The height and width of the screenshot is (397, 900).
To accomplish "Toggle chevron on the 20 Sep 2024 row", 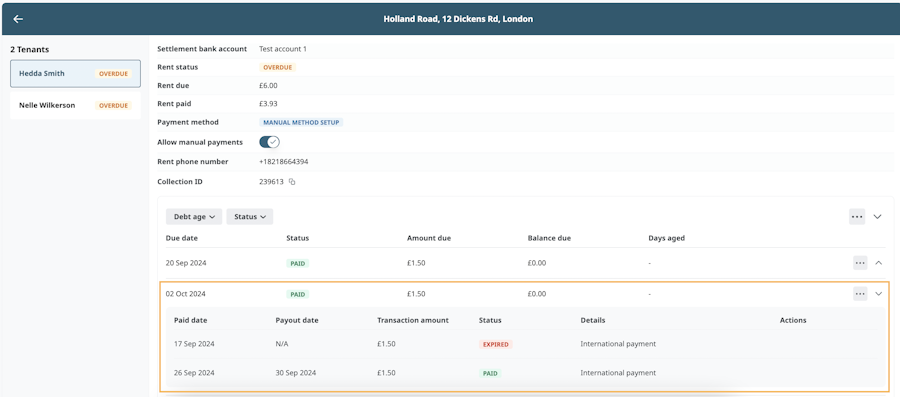I will tap(878, 263).
